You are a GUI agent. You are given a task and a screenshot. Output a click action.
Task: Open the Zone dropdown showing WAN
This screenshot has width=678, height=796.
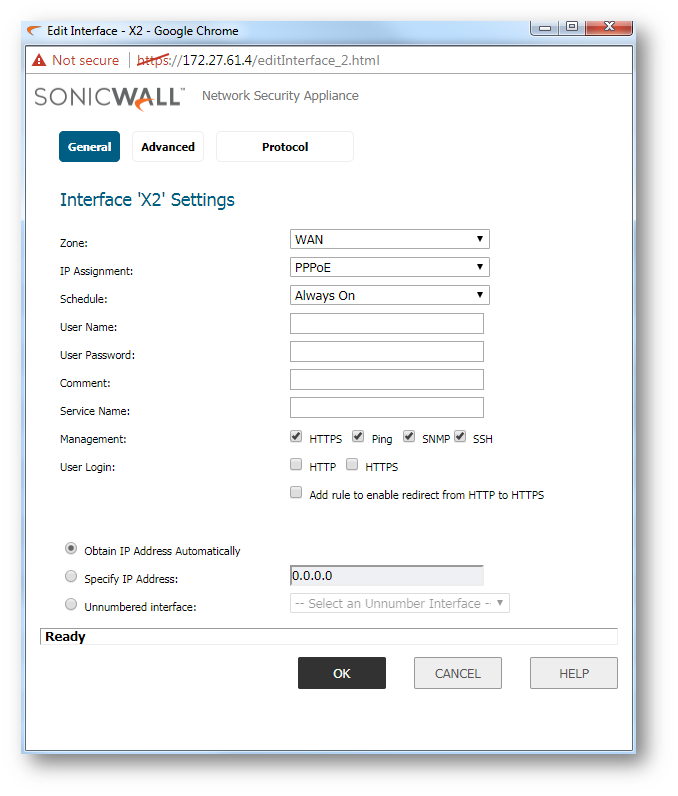(x=389, y=240)
